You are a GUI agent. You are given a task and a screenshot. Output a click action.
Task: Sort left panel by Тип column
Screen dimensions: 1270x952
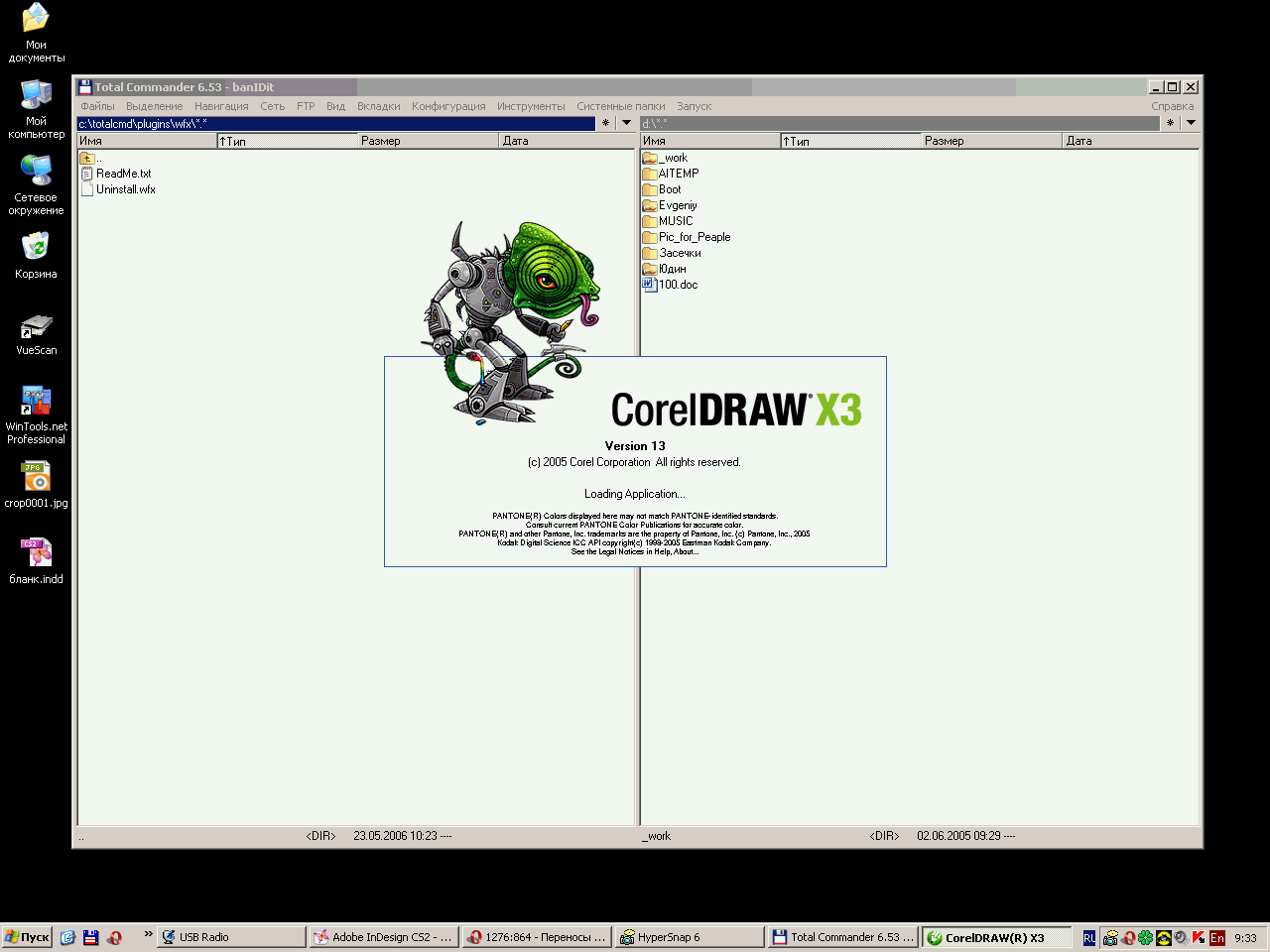(x=288, y=141)
